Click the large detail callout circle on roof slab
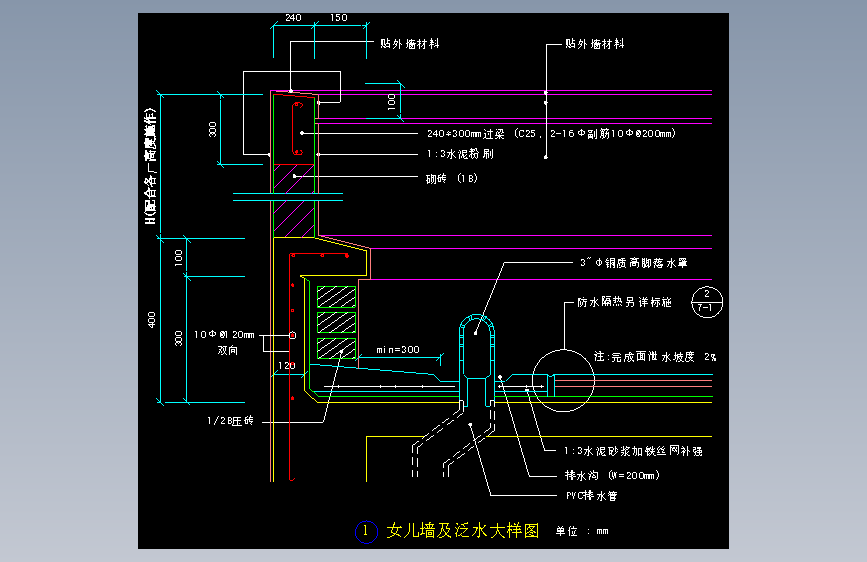Viewport: 867px width, 562px height. (x=563, y=381)
